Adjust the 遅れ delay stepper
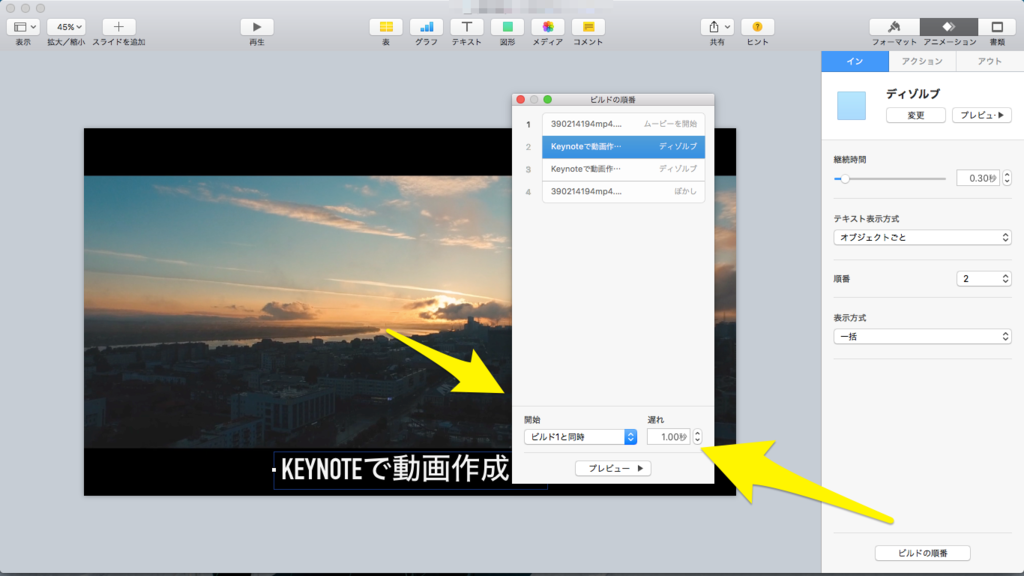1024x576 pixels. tap(697, 437)
